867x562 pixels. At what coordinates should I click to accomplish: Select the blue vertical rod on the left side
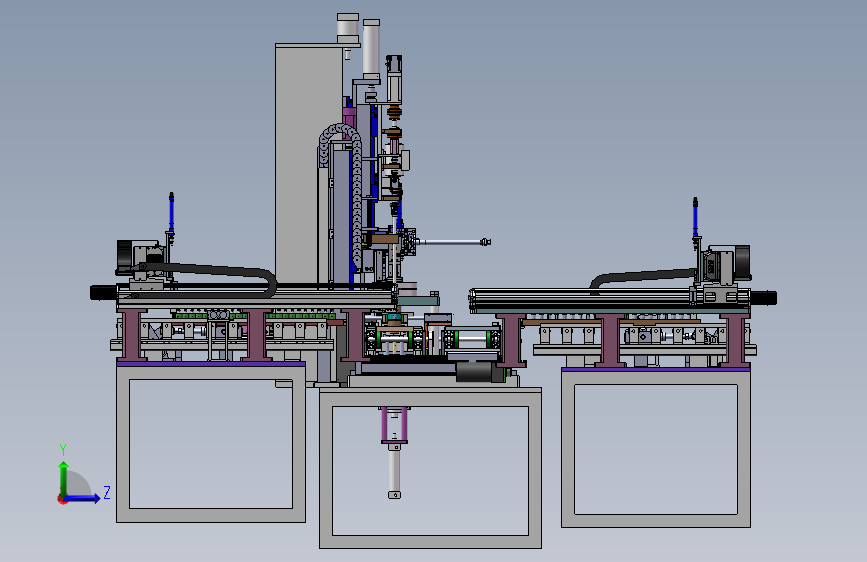(x=171, y=213)
